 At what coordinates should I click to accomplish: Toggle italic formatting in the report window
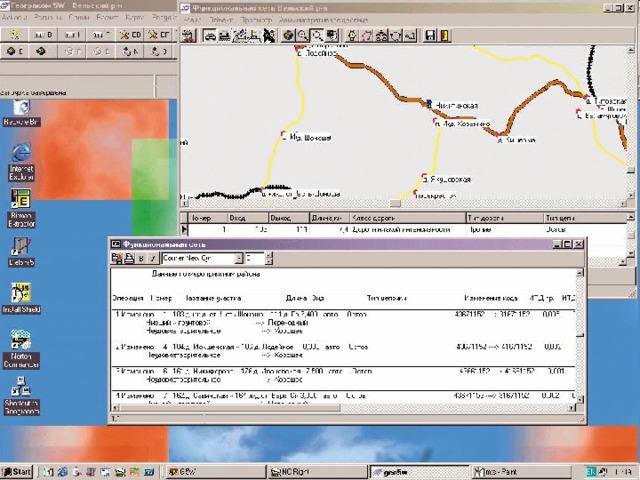click(152, 258)
